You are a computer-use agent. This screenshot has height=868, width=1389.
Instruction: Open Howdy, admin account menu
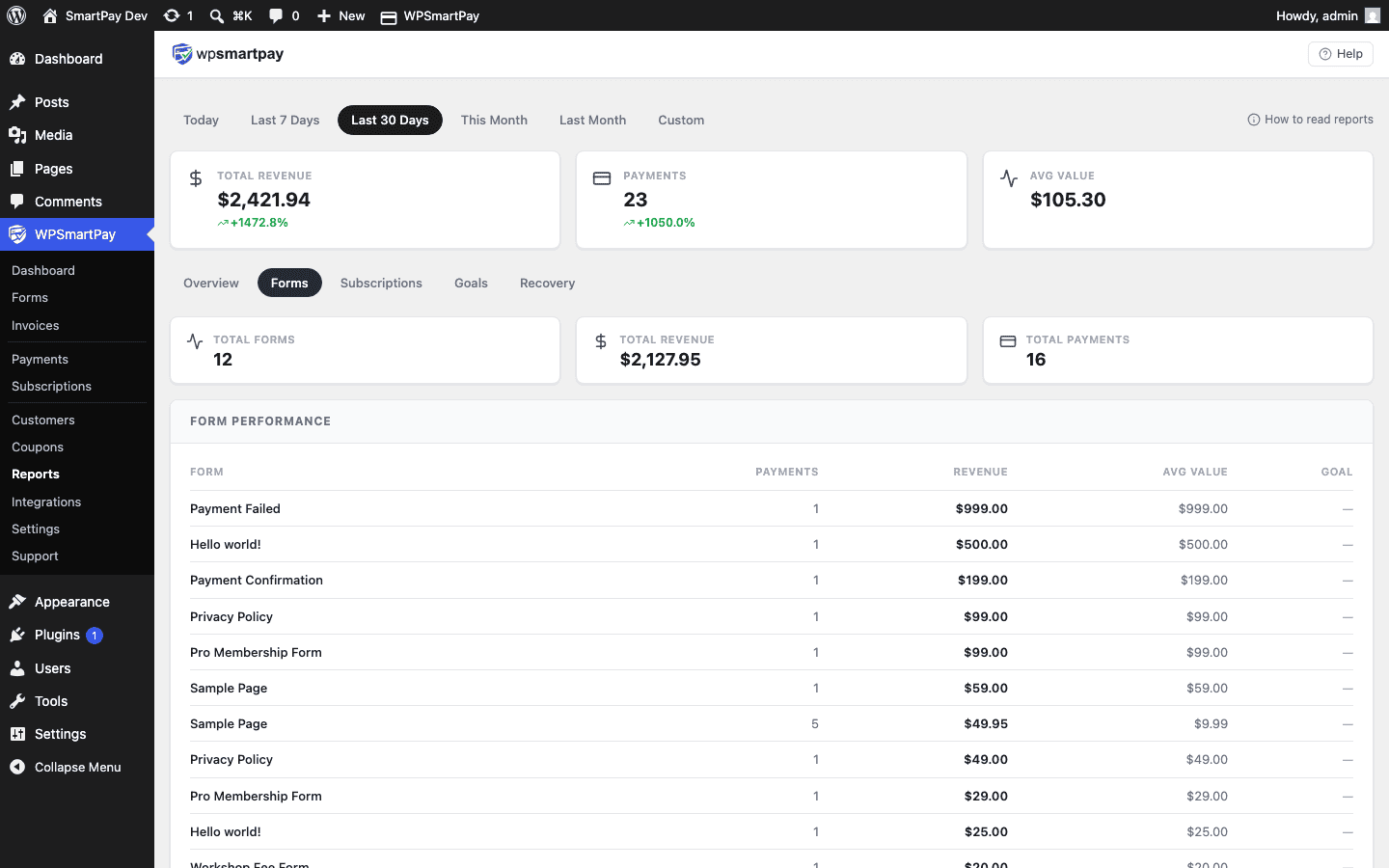pos(1327,15)
